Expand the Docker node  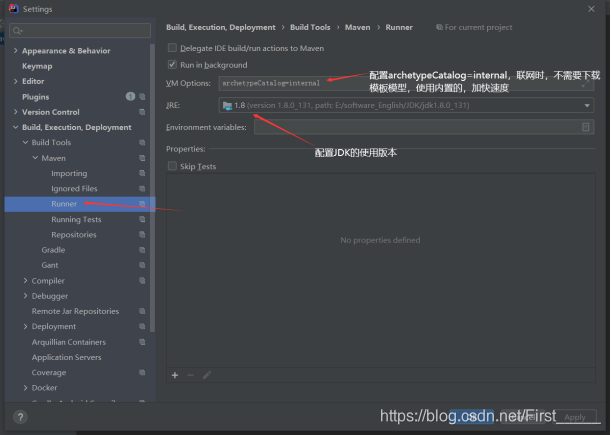(25, 388)
